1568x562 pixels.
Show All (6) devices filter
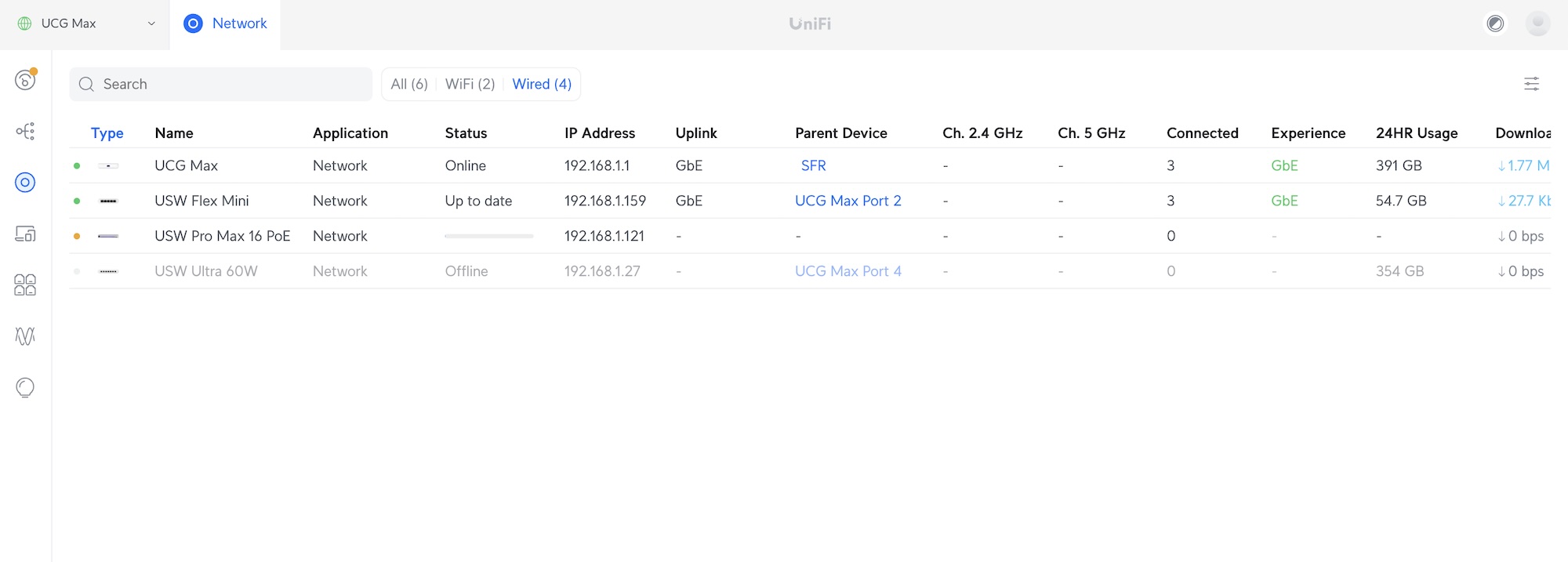point(409,85)
